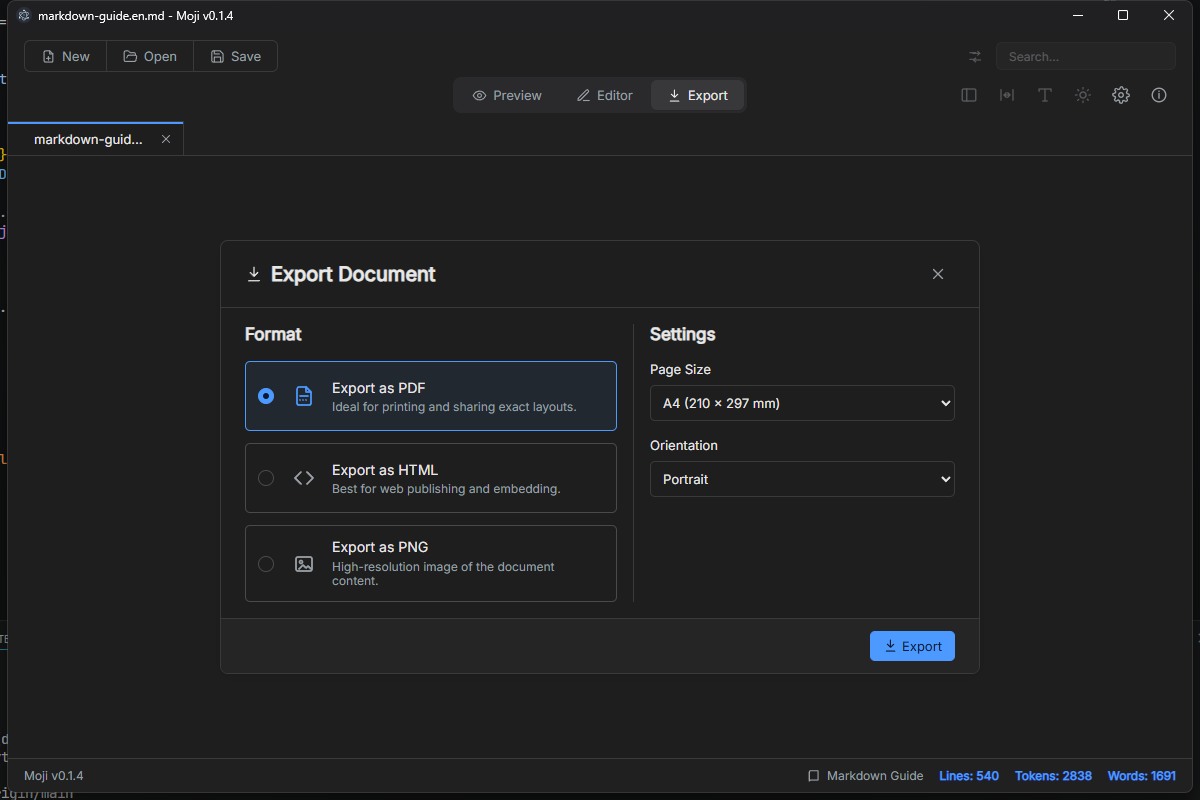Click the download icon beside Export Document title
The width and height of the screenshot is (1200, 800).
pos(254,274)
